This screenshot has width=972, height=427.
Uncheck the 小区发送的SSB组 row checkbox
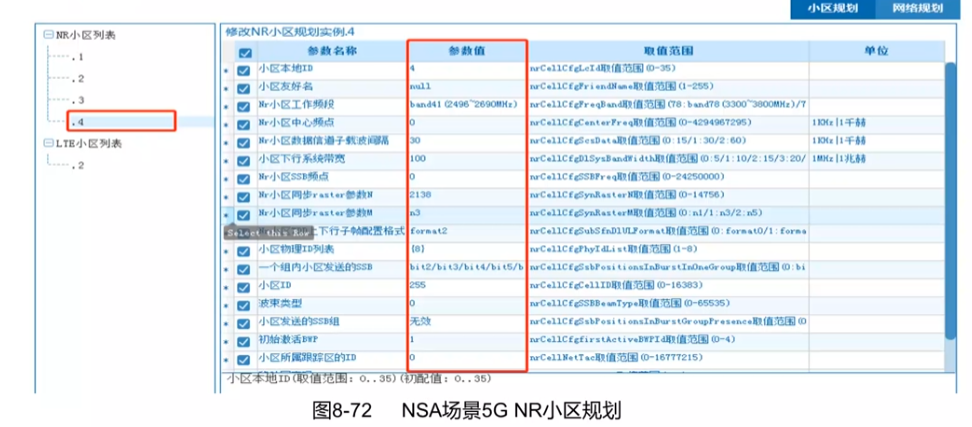coord(244,324)
